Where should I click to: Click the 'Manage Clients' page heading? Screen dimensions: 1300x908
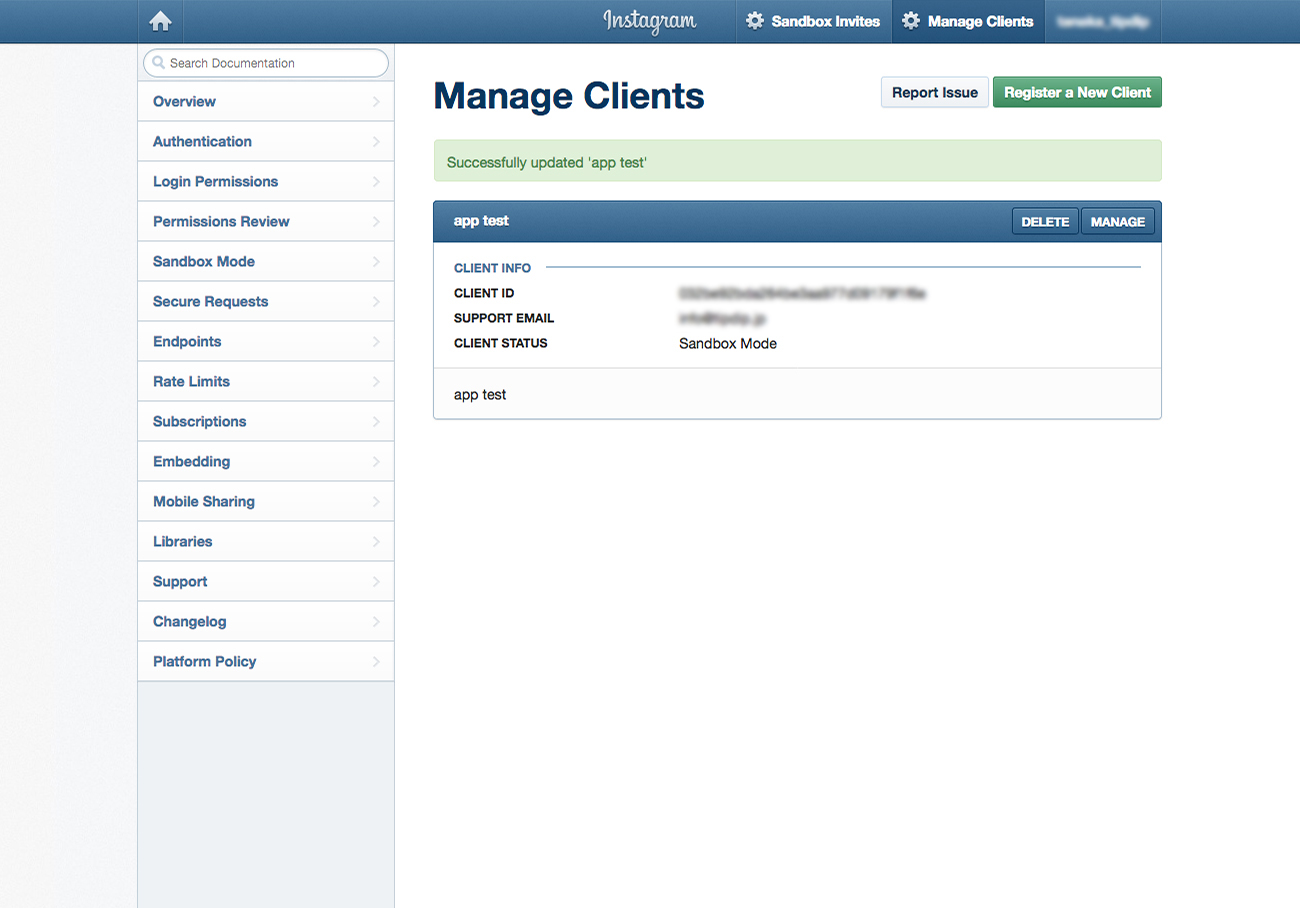569,96
